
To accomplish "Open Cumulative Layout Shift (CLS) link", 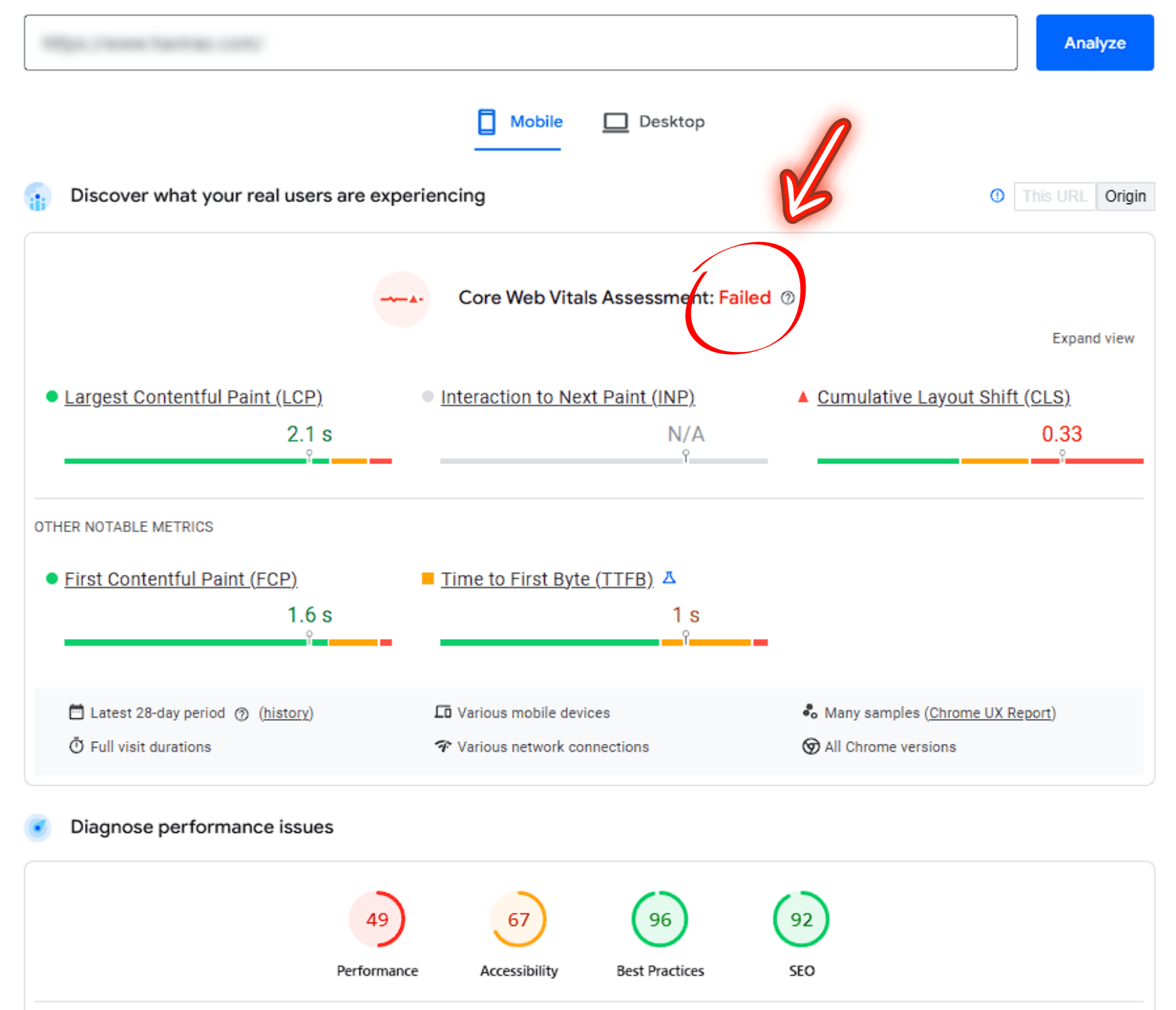I will coord(944,397).
